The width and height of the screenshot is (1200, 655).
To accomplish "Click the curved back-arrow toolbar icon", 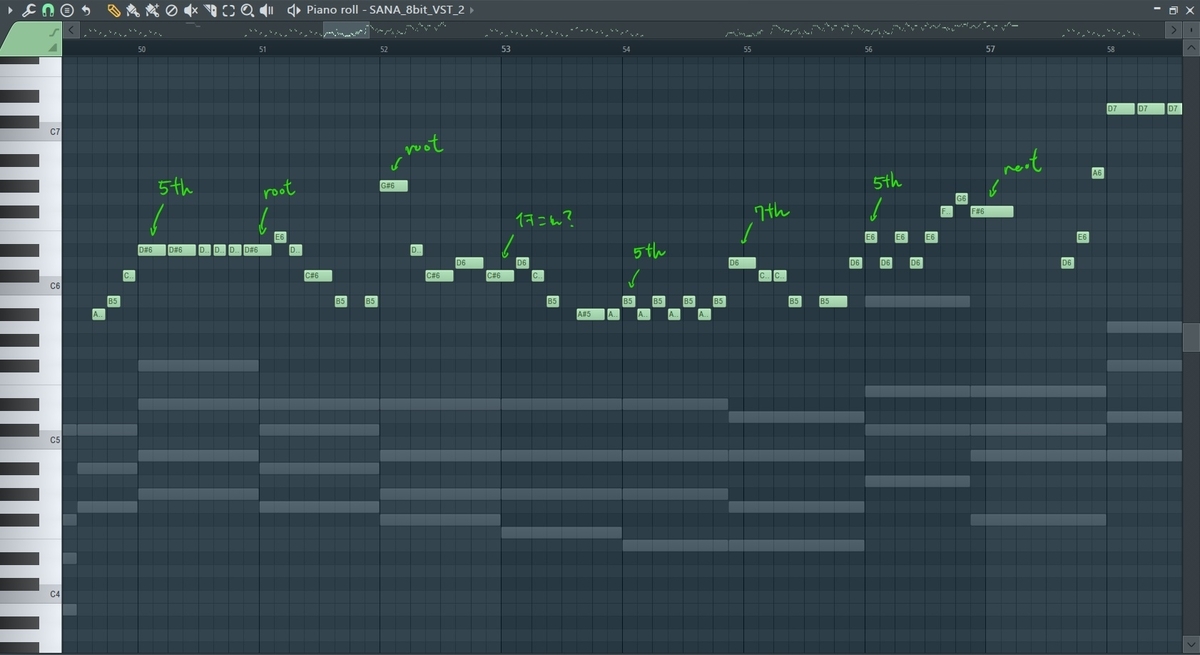I will tap(86, 10).
